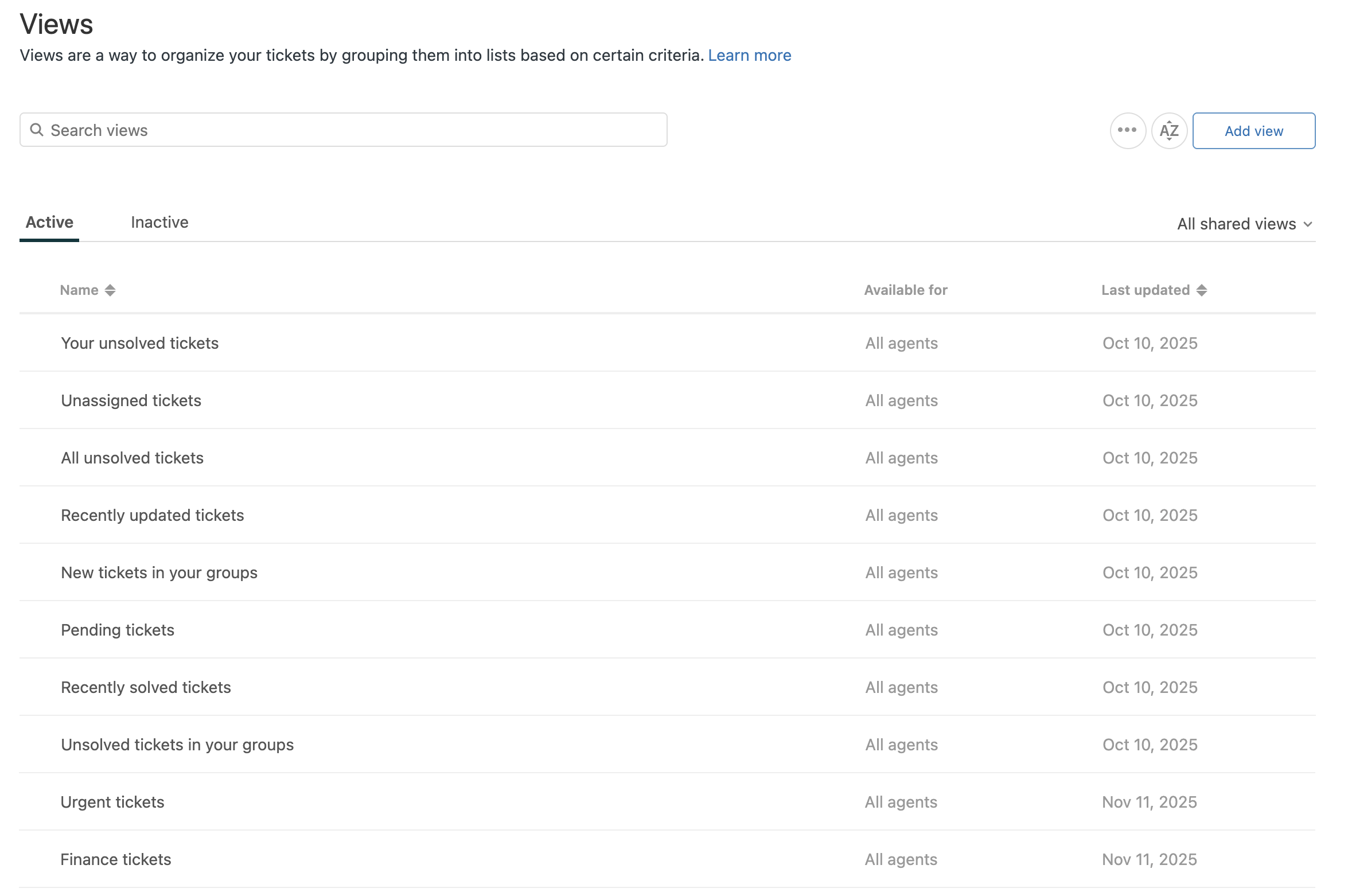Open New tickets in your groups view
This screenshot has width=1348, height=896.
click(159, 572)
